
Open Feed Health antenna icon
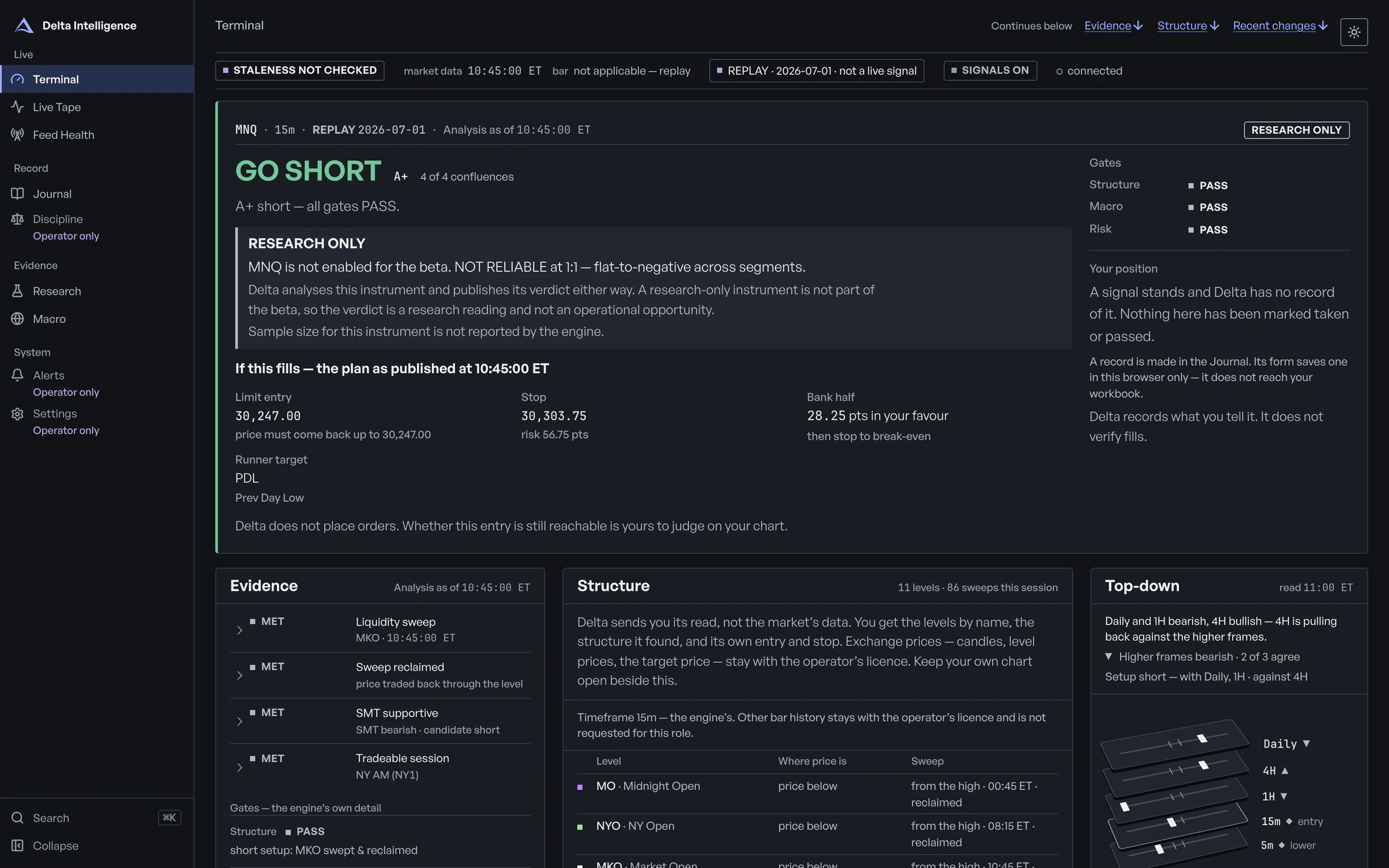pos(17,135)
